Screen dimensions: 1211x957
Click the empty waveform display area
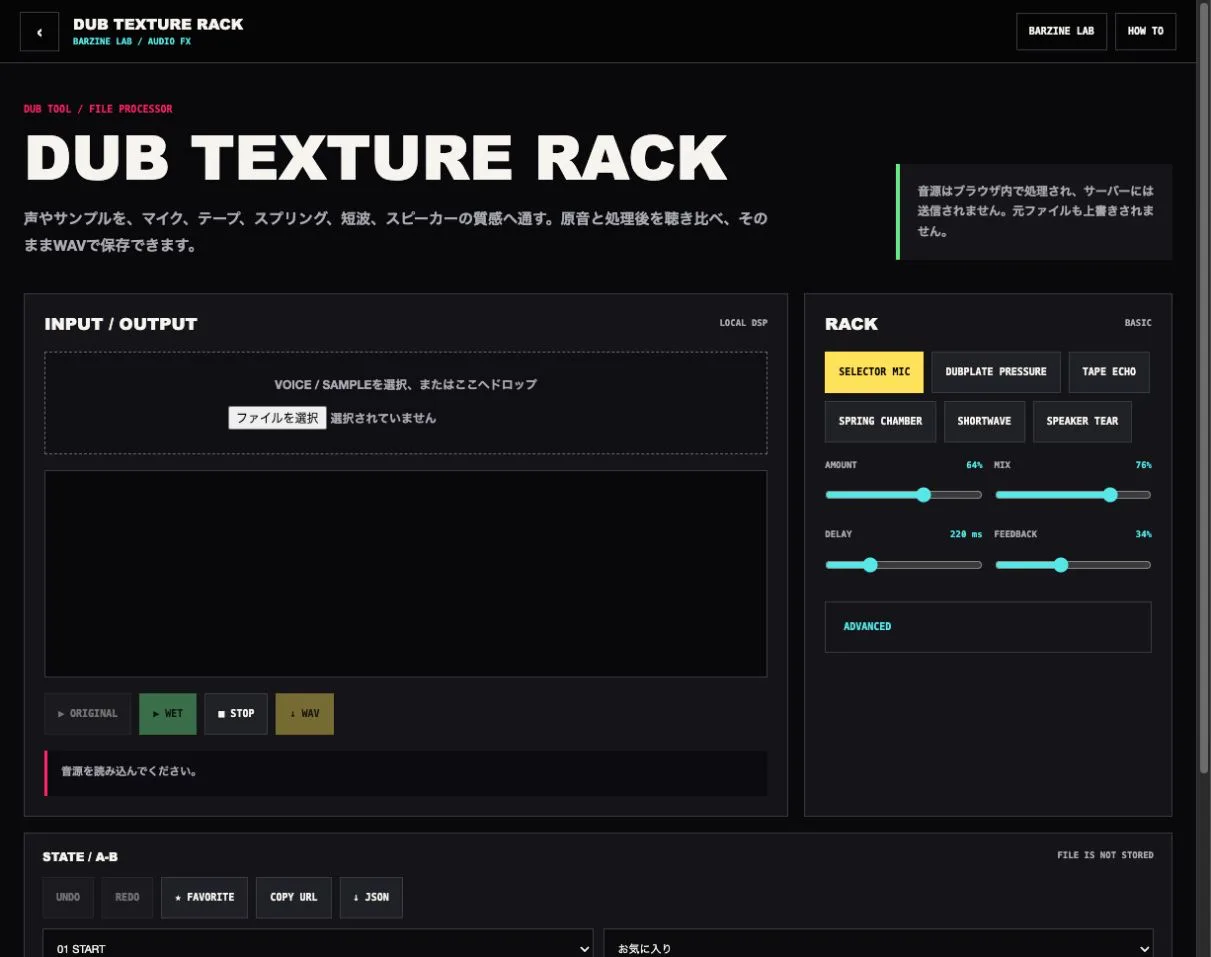(x=405, y=574)
